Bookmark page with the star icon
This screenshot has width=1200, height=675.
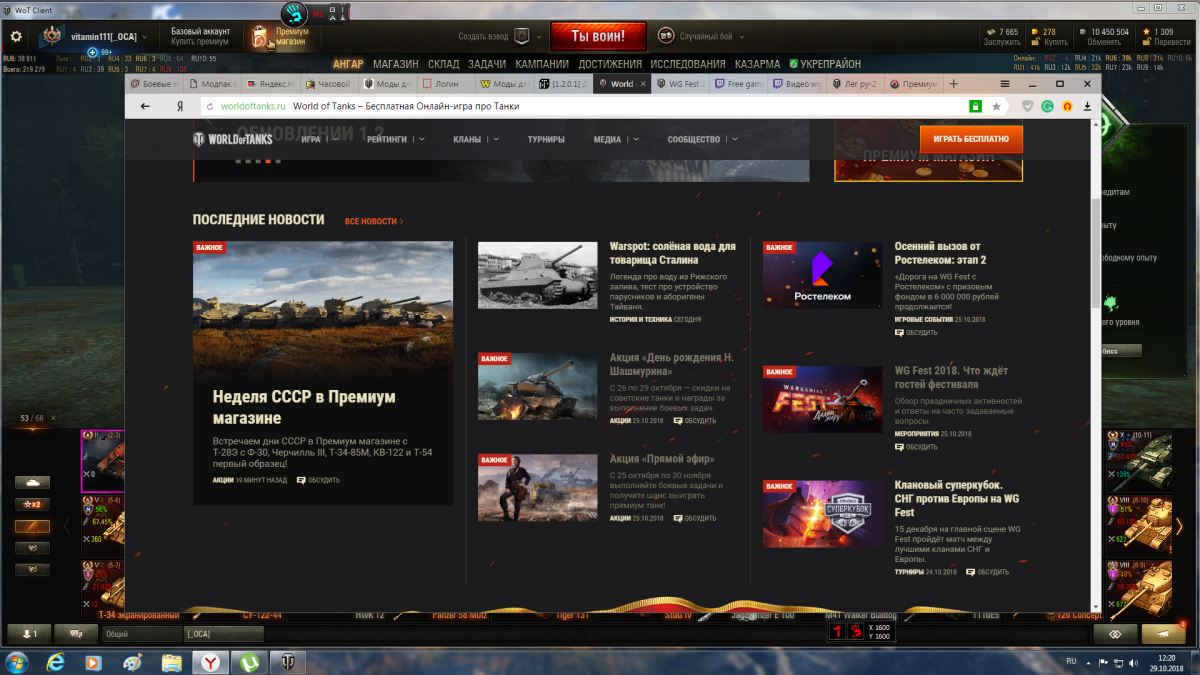point(996,106)
